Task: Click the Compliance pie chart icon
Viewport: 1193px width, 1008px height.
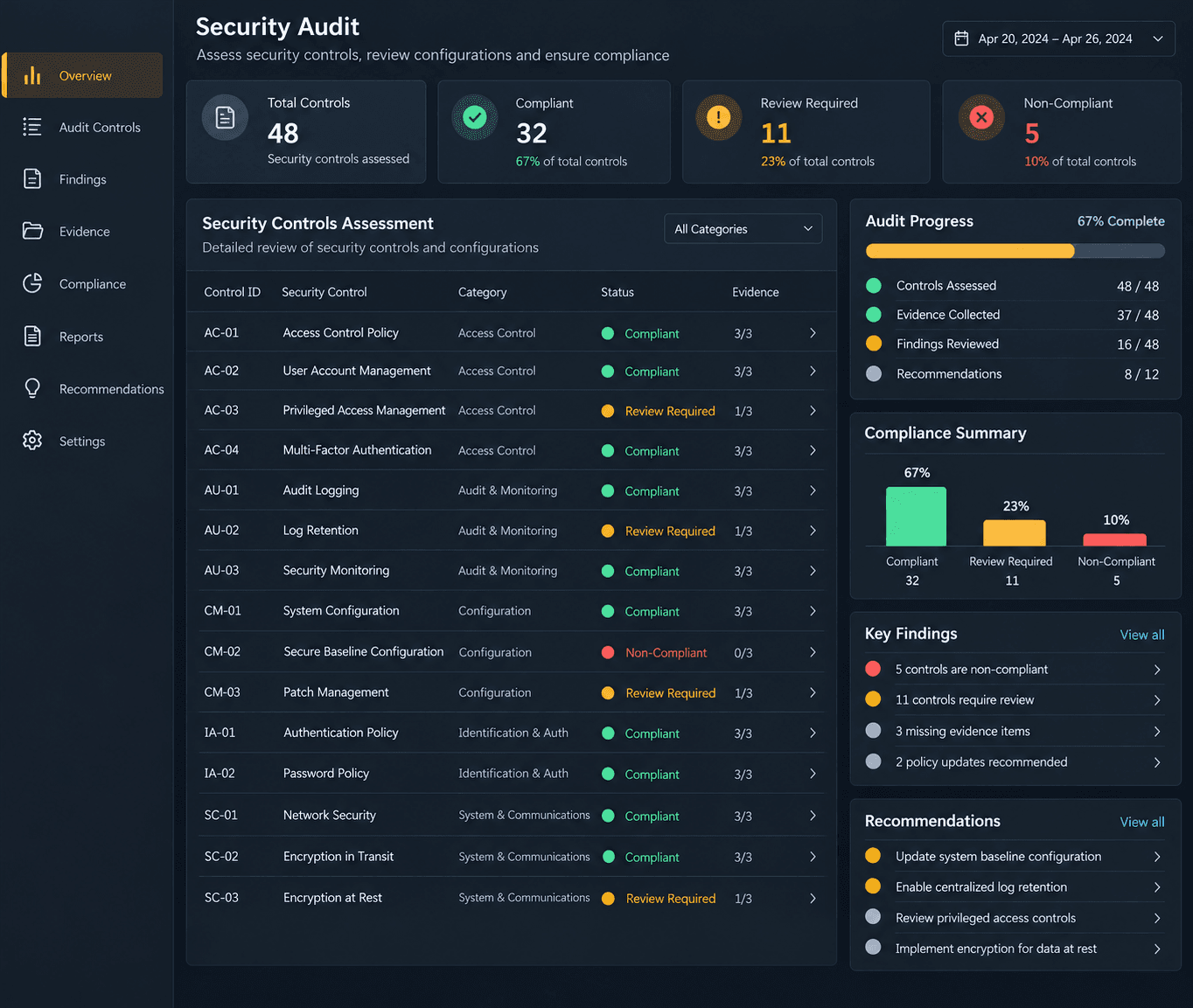Action: [32, 283]
